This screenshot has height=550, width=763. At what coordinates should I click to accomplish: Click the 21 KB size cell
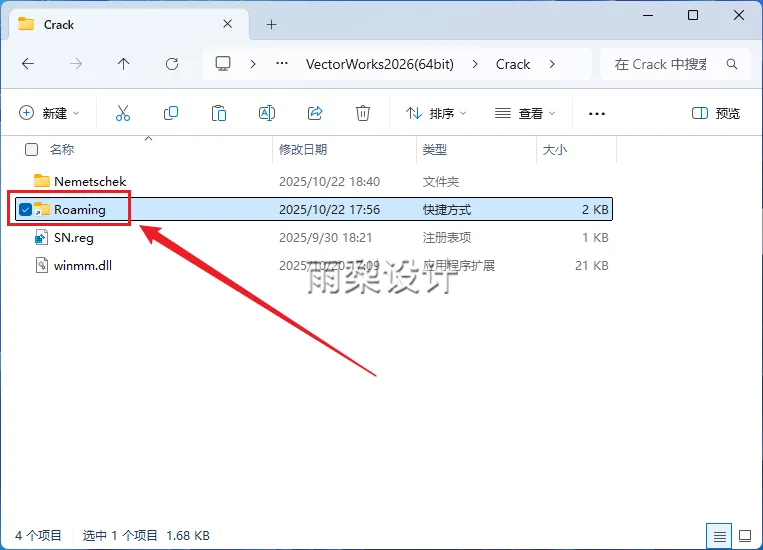click(x=592, y=266)
